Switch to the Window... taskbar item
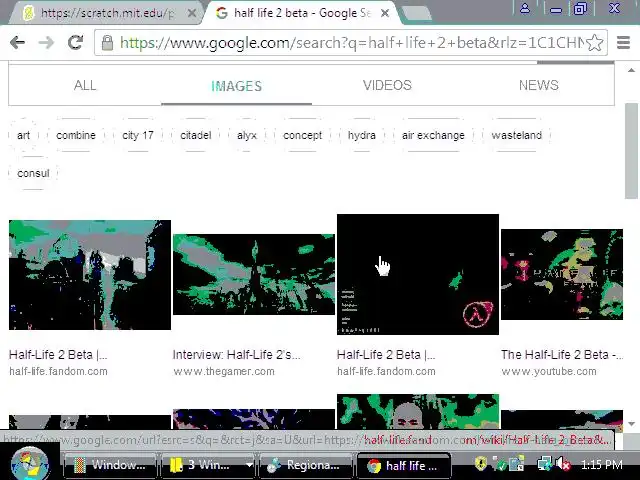 [110, 465]
